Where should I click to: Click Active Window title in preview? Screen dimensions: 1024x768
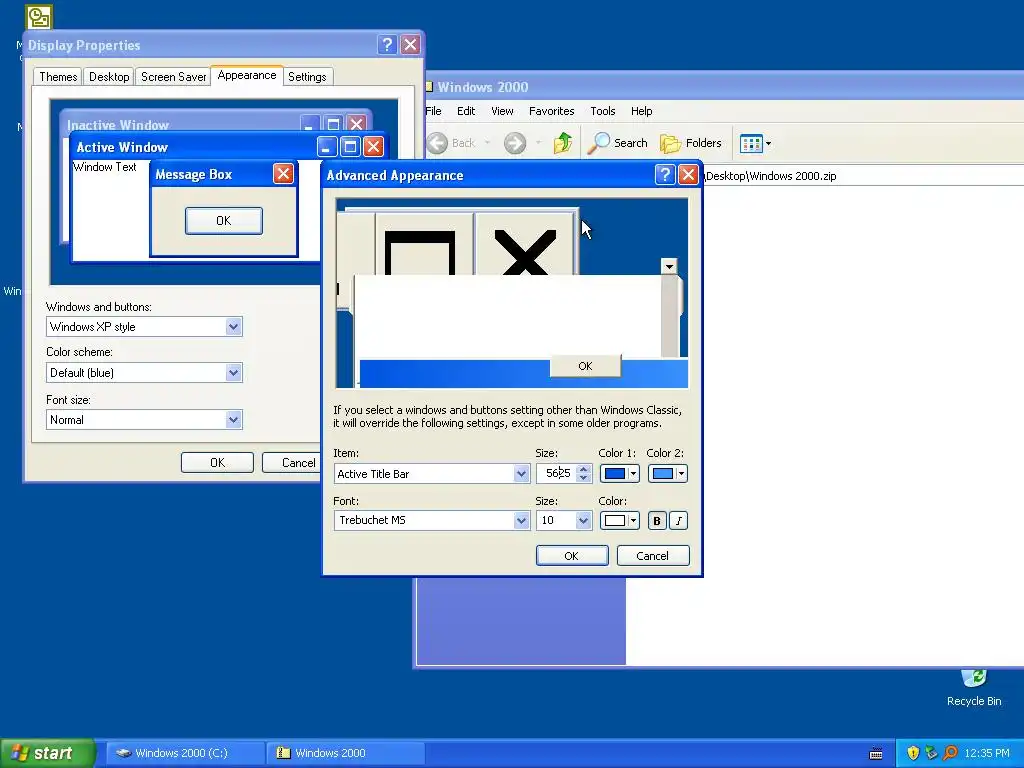click(122, 148)
